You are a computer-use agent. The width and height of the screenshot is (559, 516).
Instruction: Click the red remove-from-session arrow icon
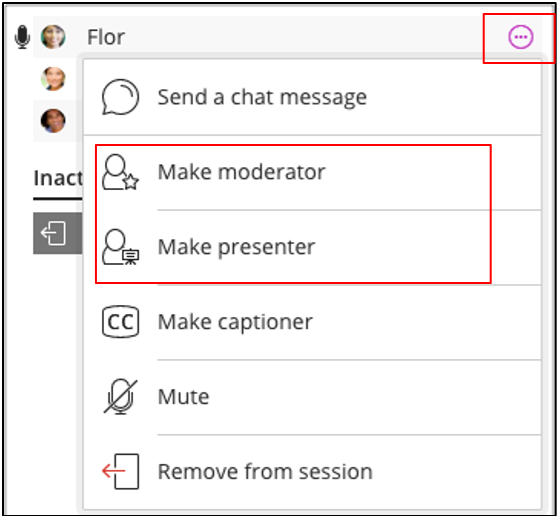click(x=120, y=471)
